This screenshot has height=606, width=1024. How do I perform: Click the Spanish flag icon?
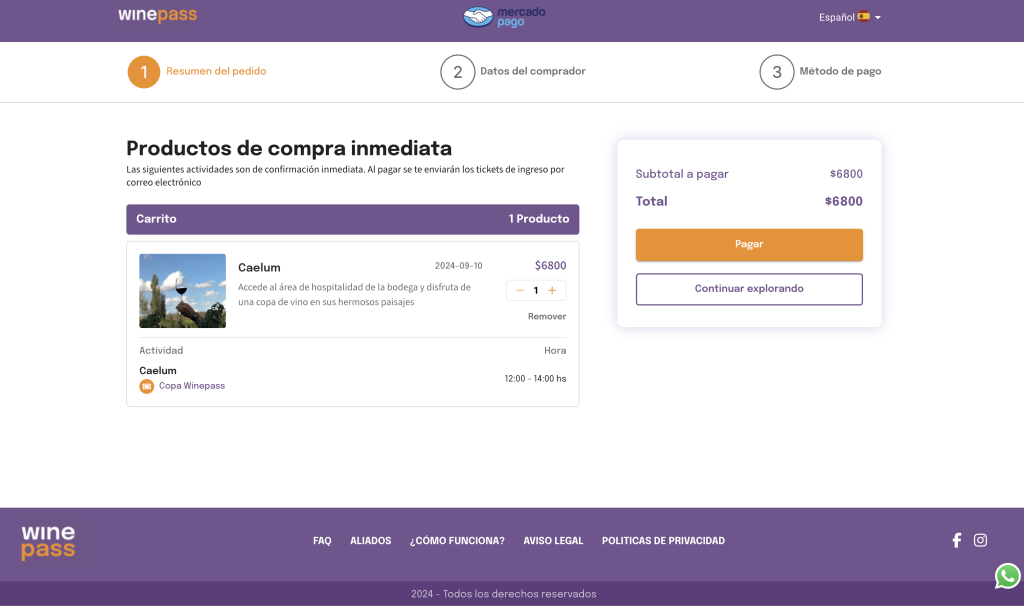[x=863, y=17]
